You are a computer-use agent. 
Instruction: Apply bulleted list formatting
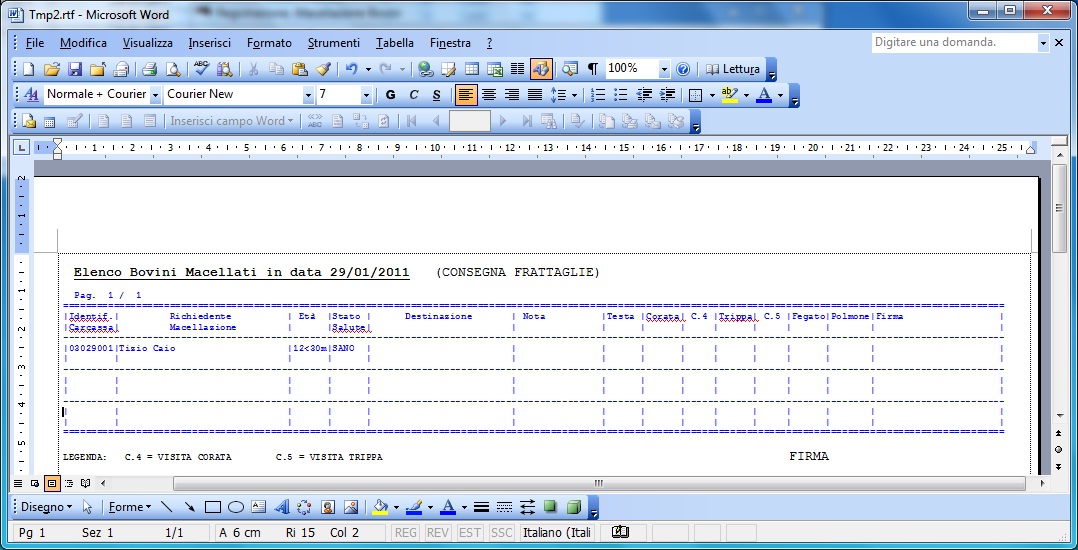coord(620,94)
